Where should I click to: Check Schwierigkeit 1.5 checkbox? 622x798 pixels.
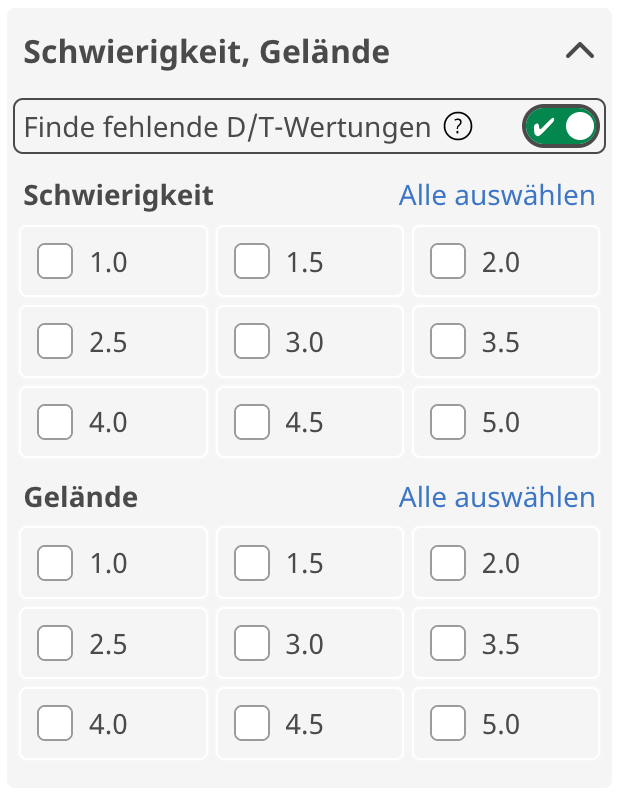point(252,261)
